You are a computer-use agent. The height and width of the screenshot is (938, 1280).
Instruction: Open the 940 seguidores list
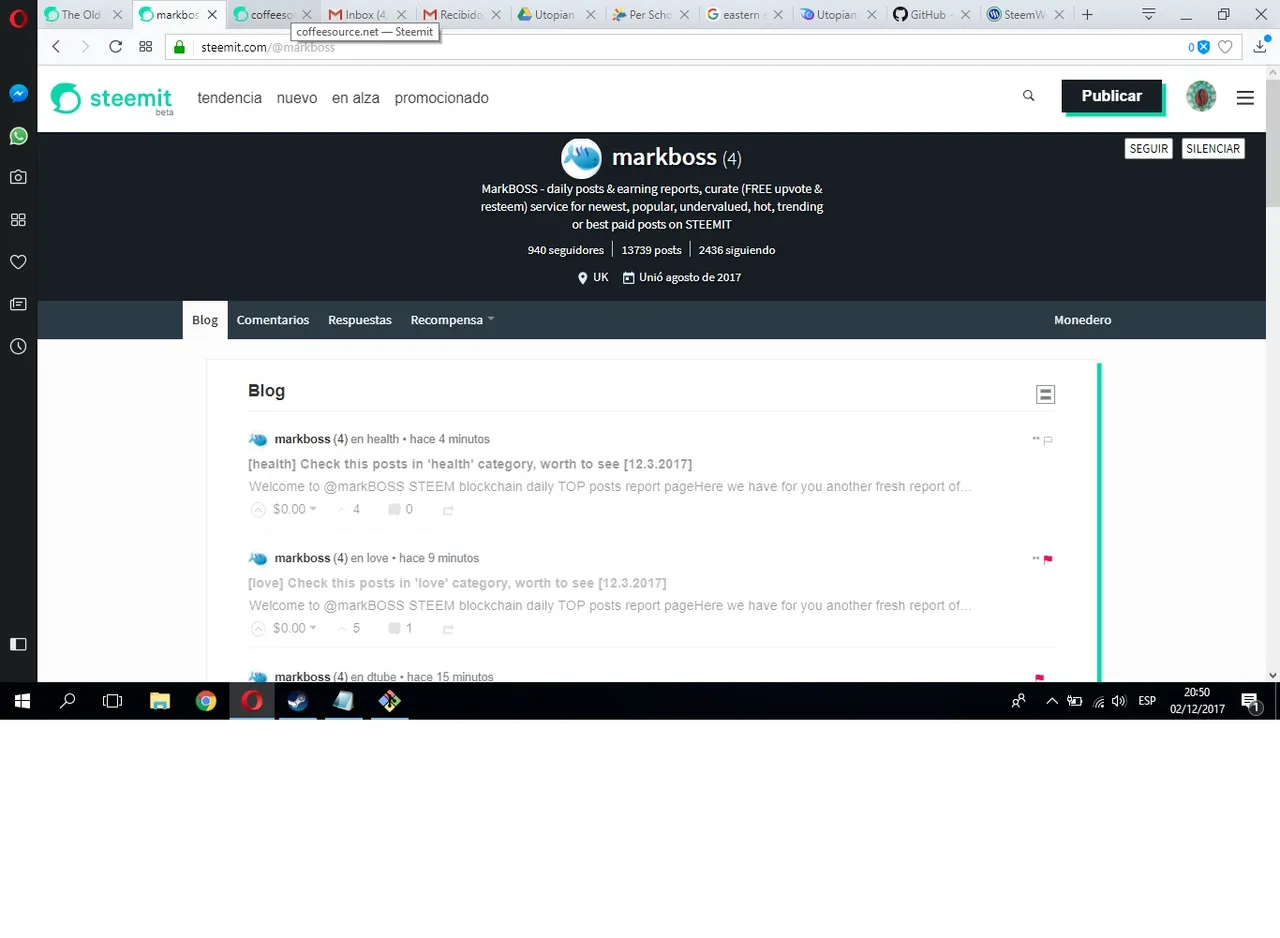click(x=566, y=250)
